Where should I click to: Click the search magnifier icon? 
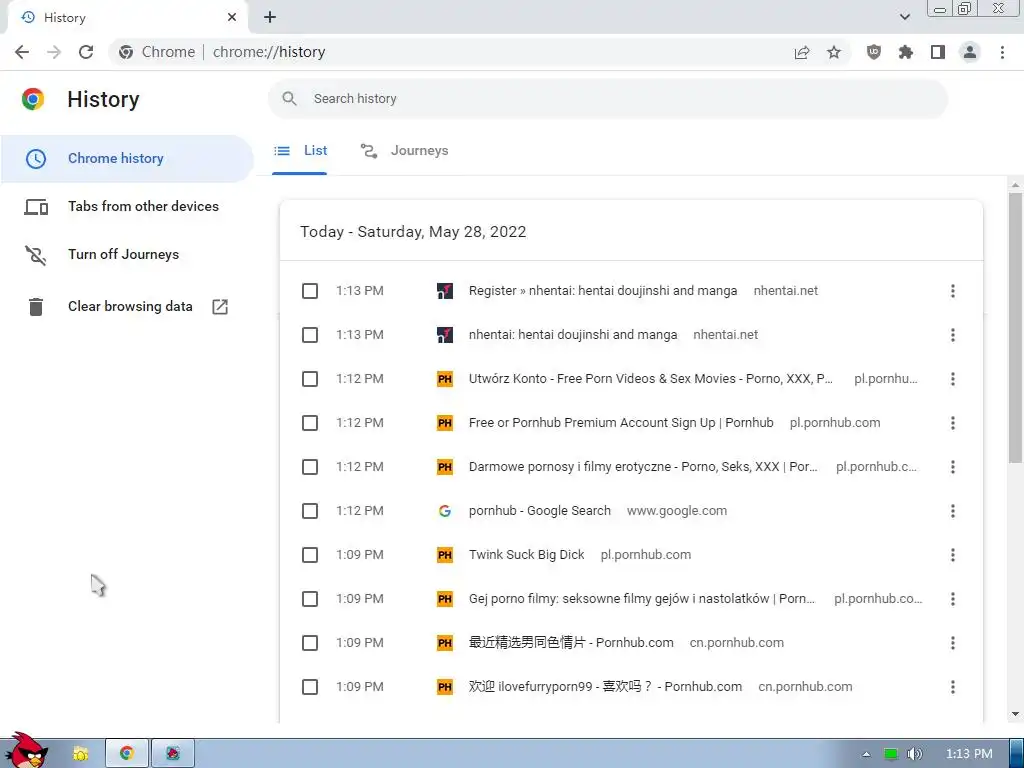289,99
